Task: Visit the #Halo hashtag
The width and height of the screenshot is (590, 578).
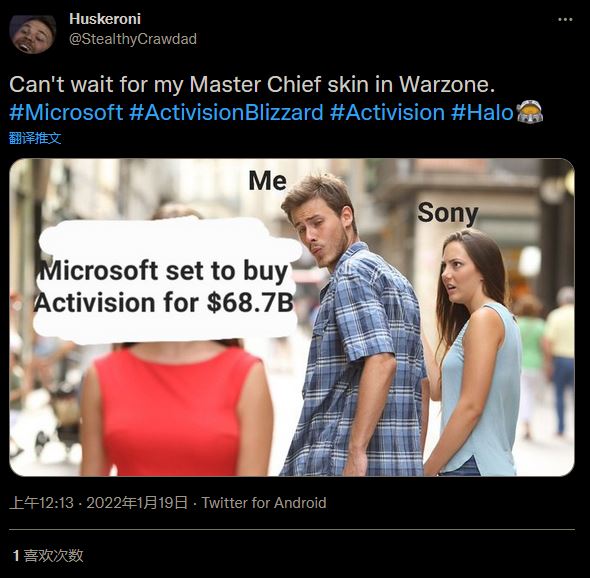Action: point(482,113)
